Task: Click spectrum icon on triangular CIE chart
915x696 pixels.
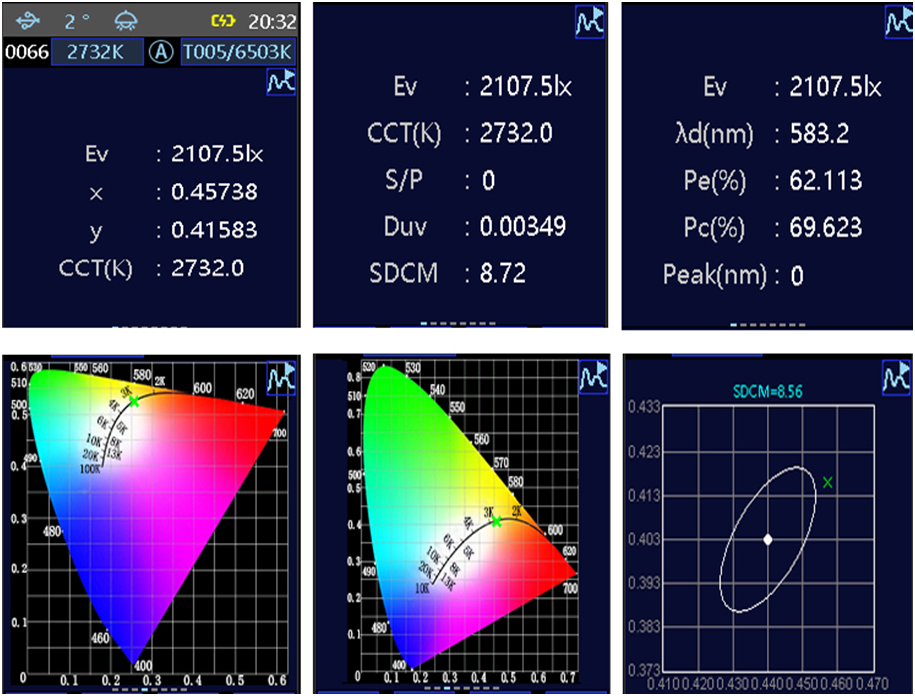Action: [x=280, y=377]
